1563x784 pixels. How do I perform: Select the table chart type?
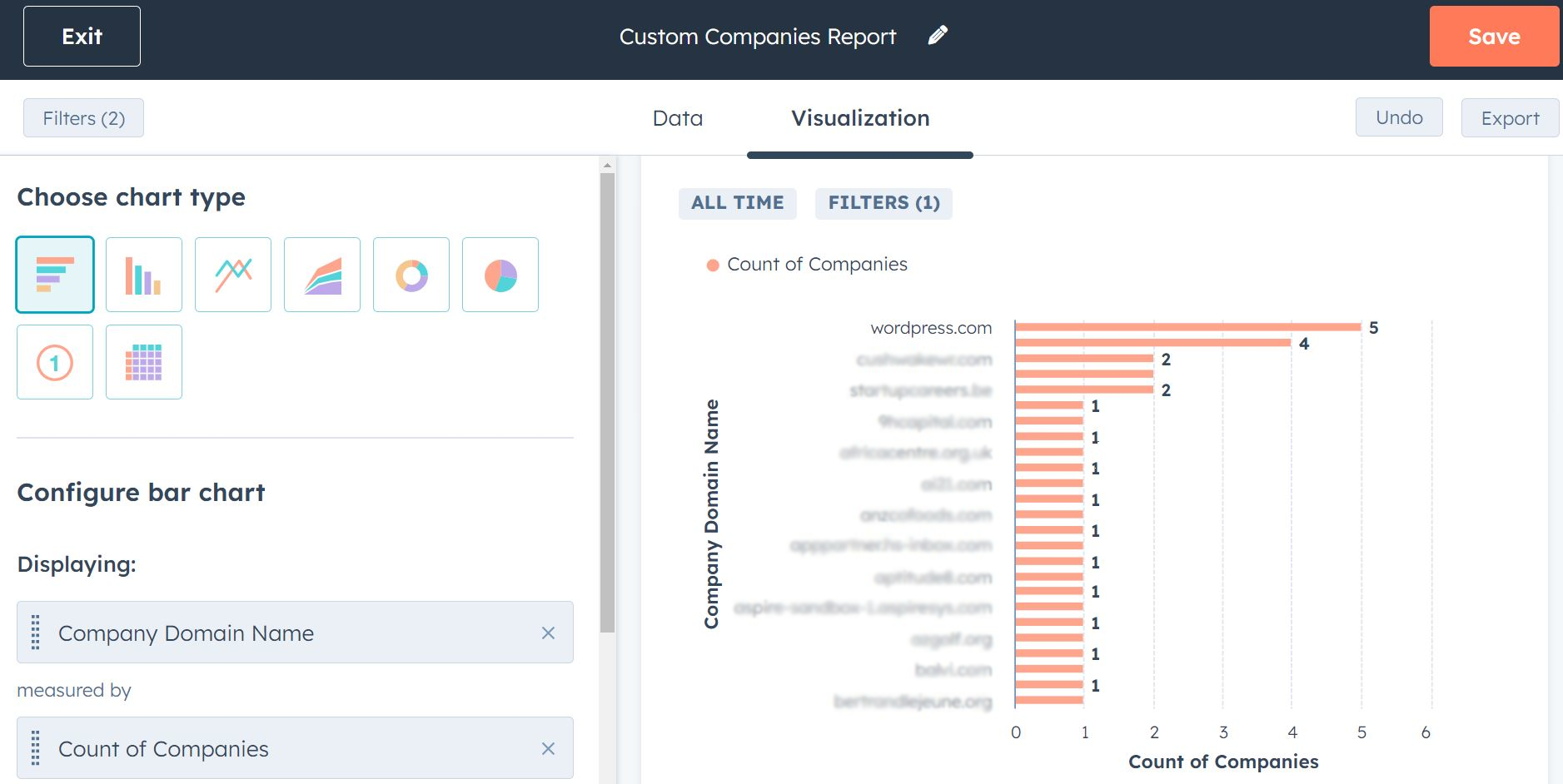click(x=144, y=362)
